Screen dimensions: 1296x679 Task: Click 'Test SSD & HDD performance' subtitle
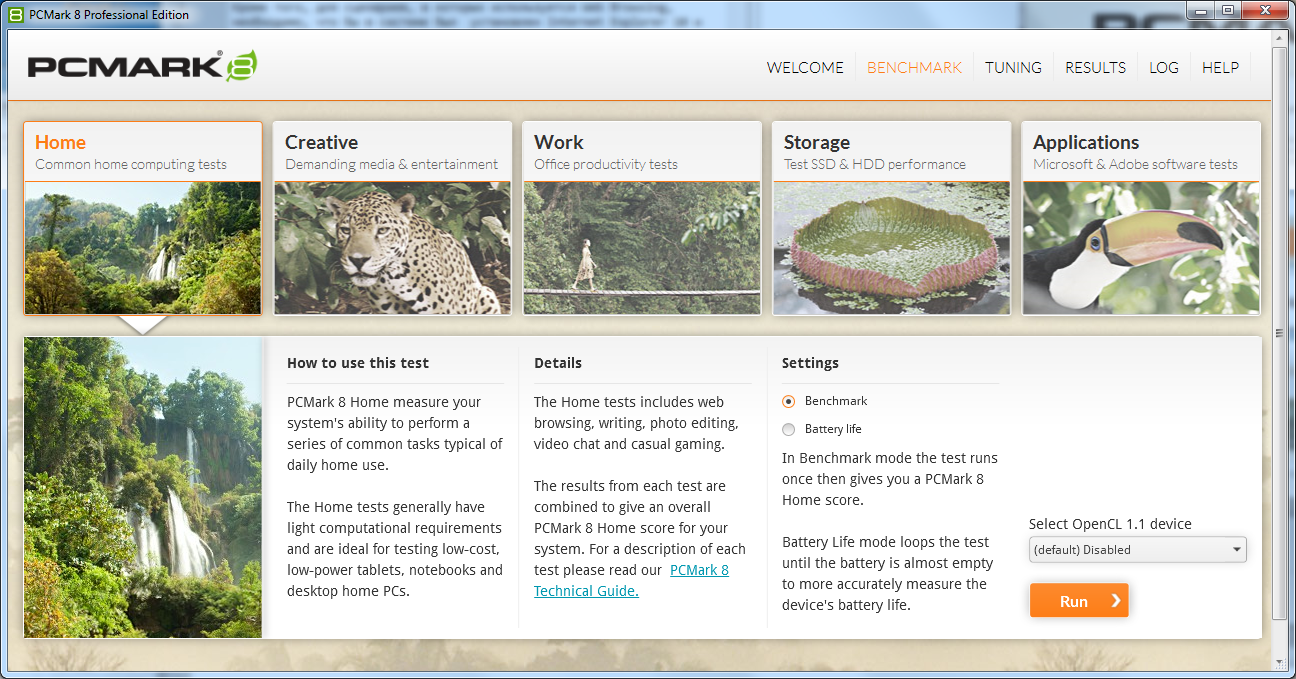point(875,164)
